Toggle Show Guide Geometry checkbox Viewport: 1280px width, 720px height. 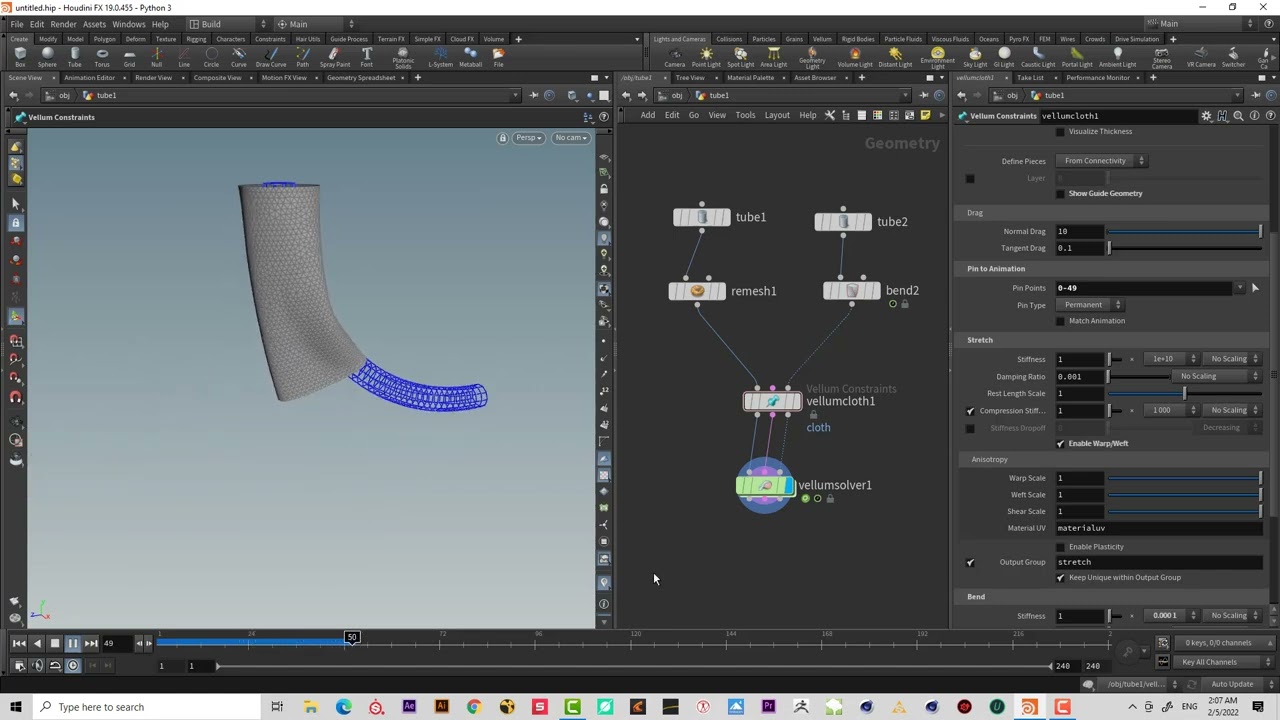[x=1060, y=194]
